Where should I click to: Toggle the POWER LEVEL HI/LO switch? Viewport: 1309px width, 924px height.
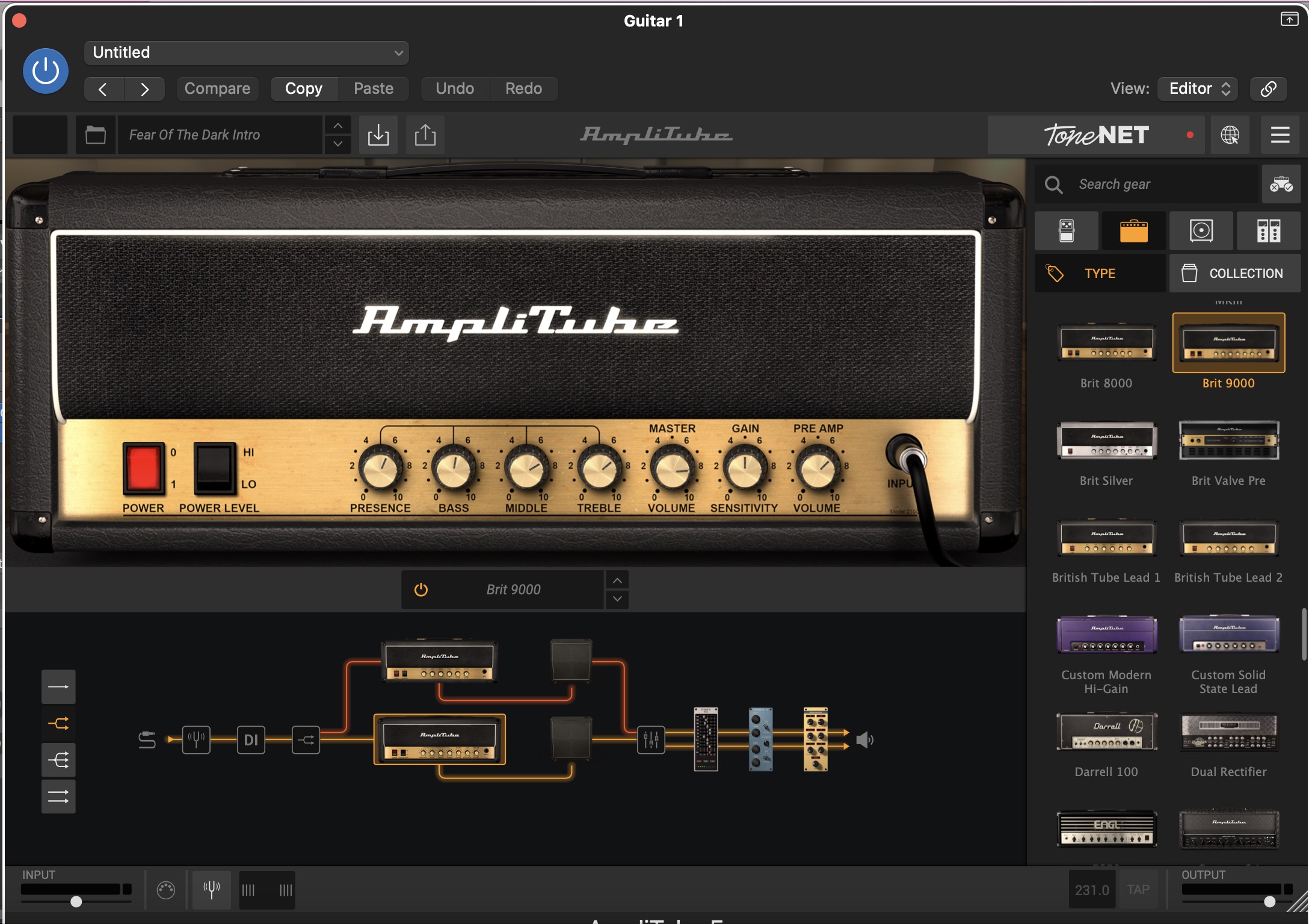tap(214, 468)
